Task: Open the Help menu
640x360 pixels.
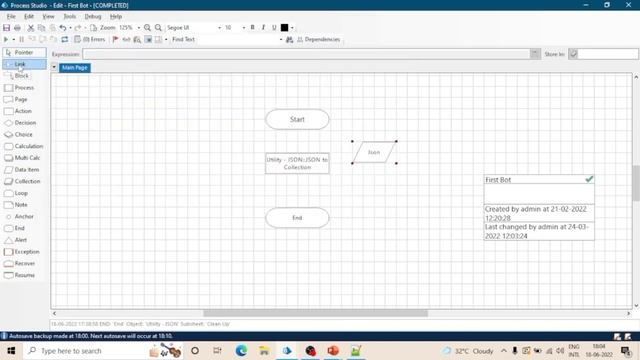Action: (x=116, y=16)
